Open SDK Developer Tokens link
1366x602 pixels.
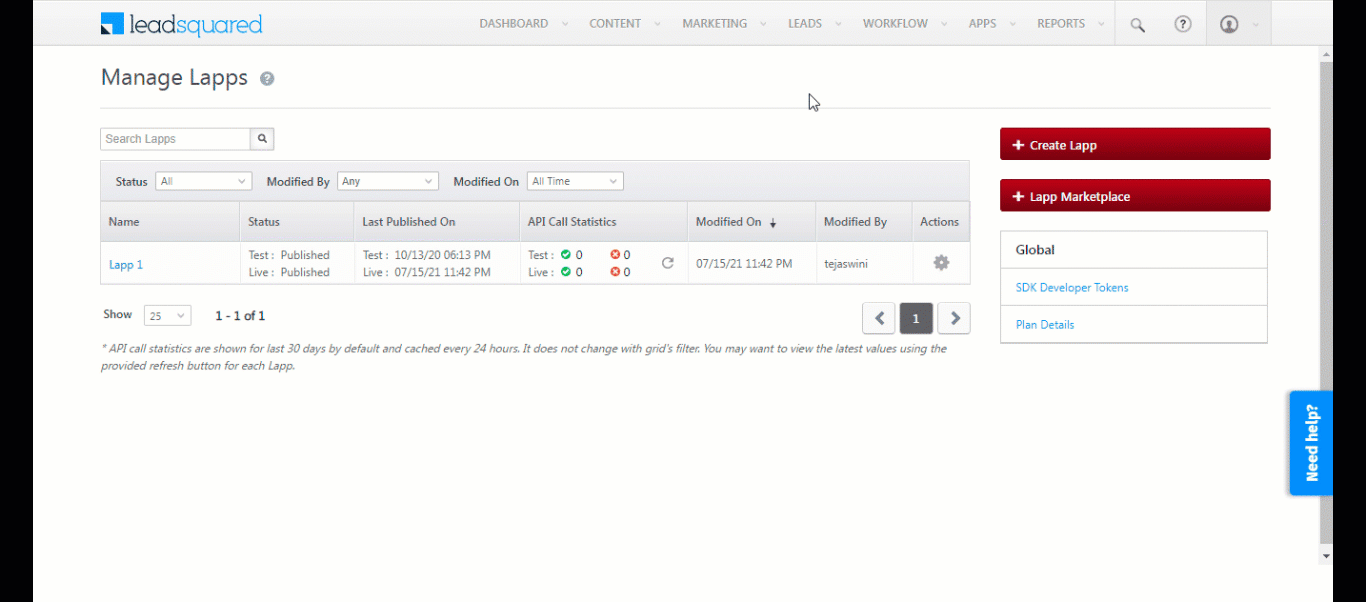[x=1071, y=287]
